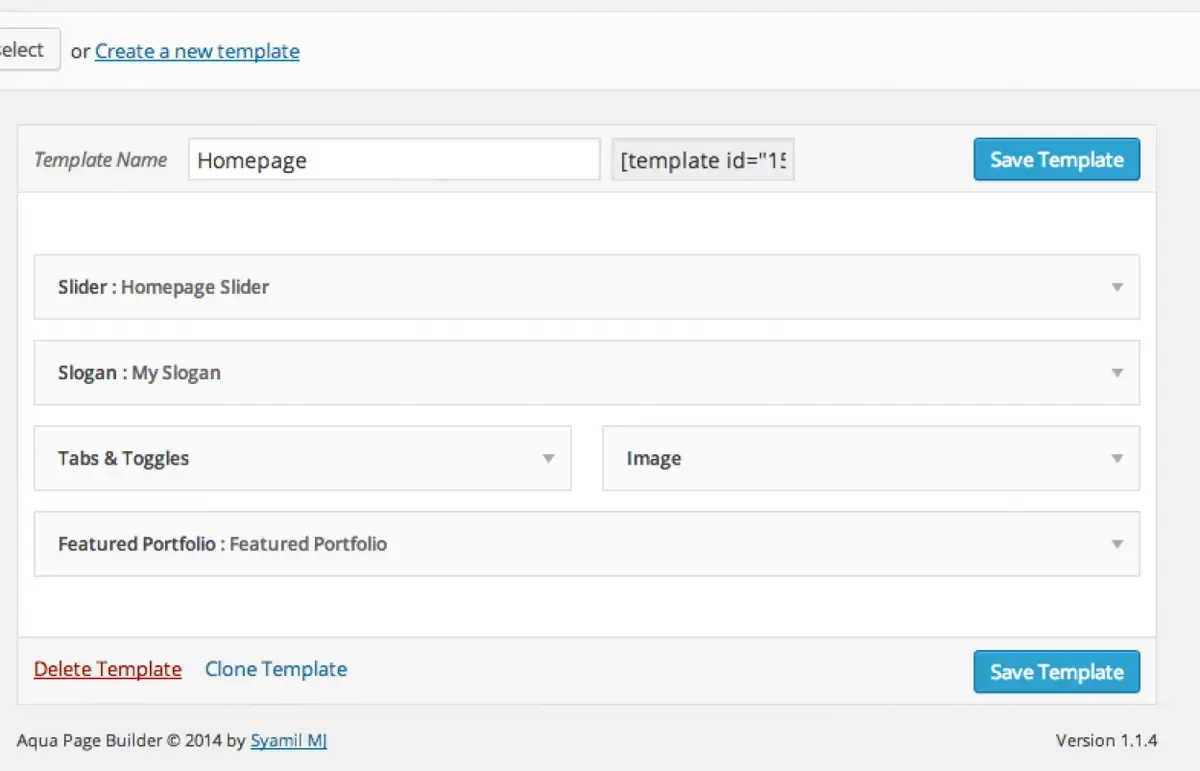Screen dimensions: 1200x771
Task: Open the Tabs & Toggles block arrow
Action: click(548, 459)
